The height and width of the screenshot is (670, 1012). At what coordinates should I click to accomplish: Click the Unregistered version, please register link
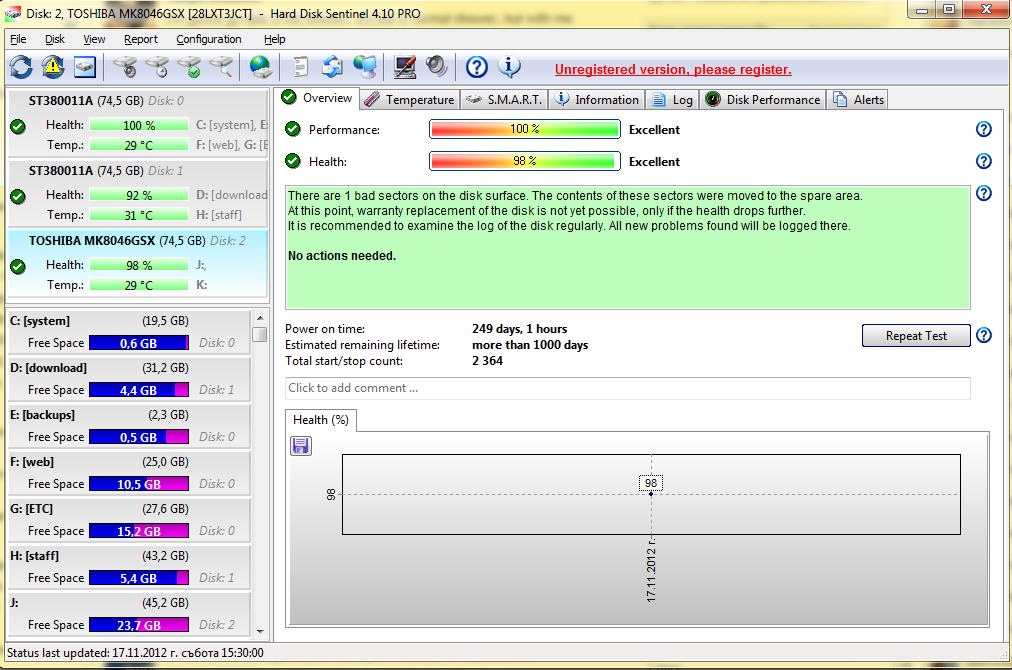click(x=673, y=69)
